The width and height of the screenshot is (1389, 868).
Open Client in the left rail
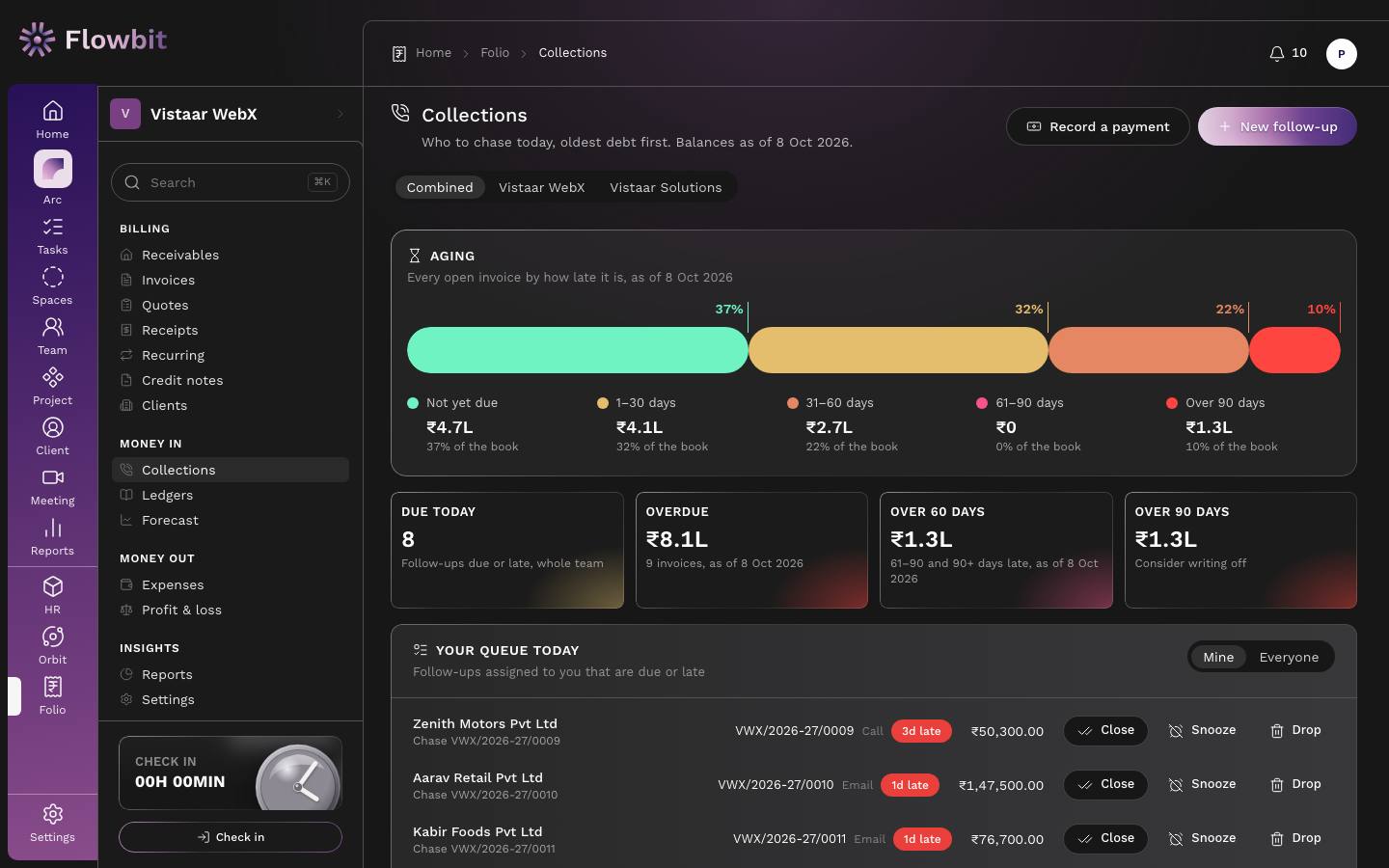tap(52, 437)
